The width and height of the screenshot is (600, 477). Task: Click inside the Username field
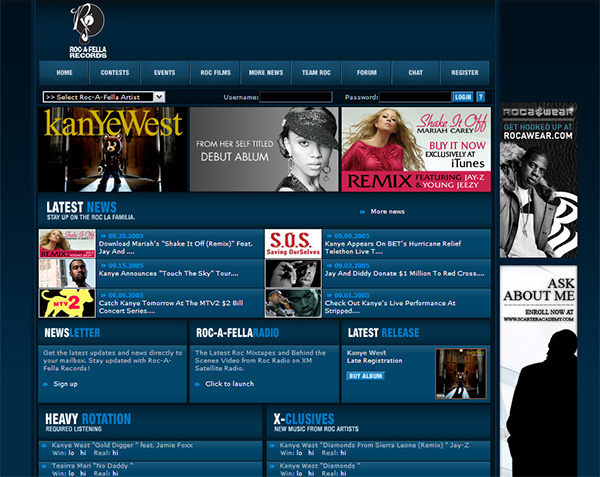pyautogui.click(x=296, y=97)
